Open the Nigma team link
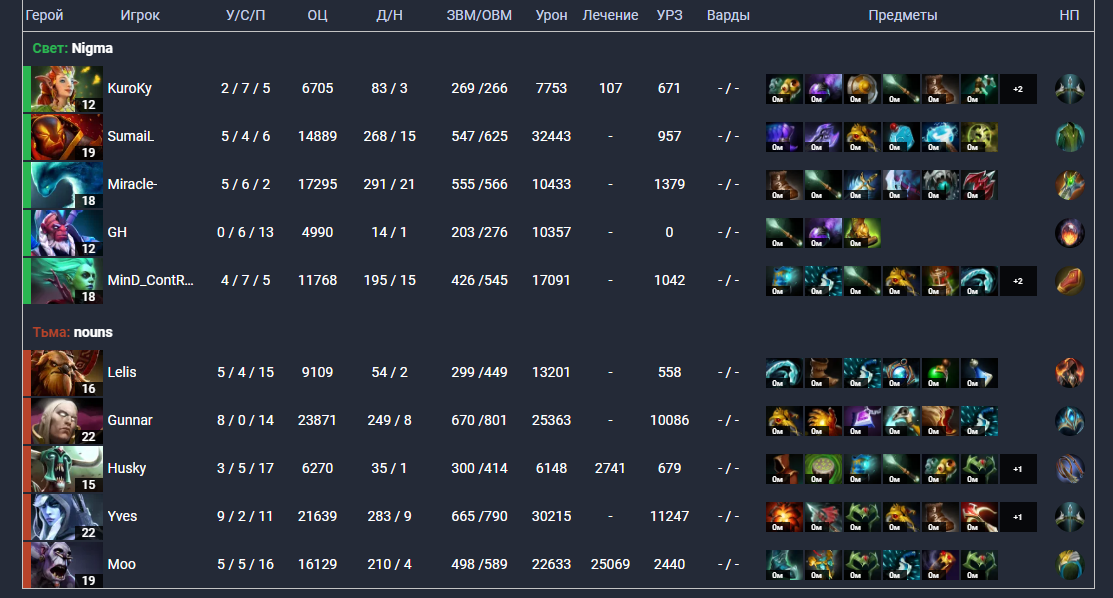1113x598 pixels. tap(92, 48)
